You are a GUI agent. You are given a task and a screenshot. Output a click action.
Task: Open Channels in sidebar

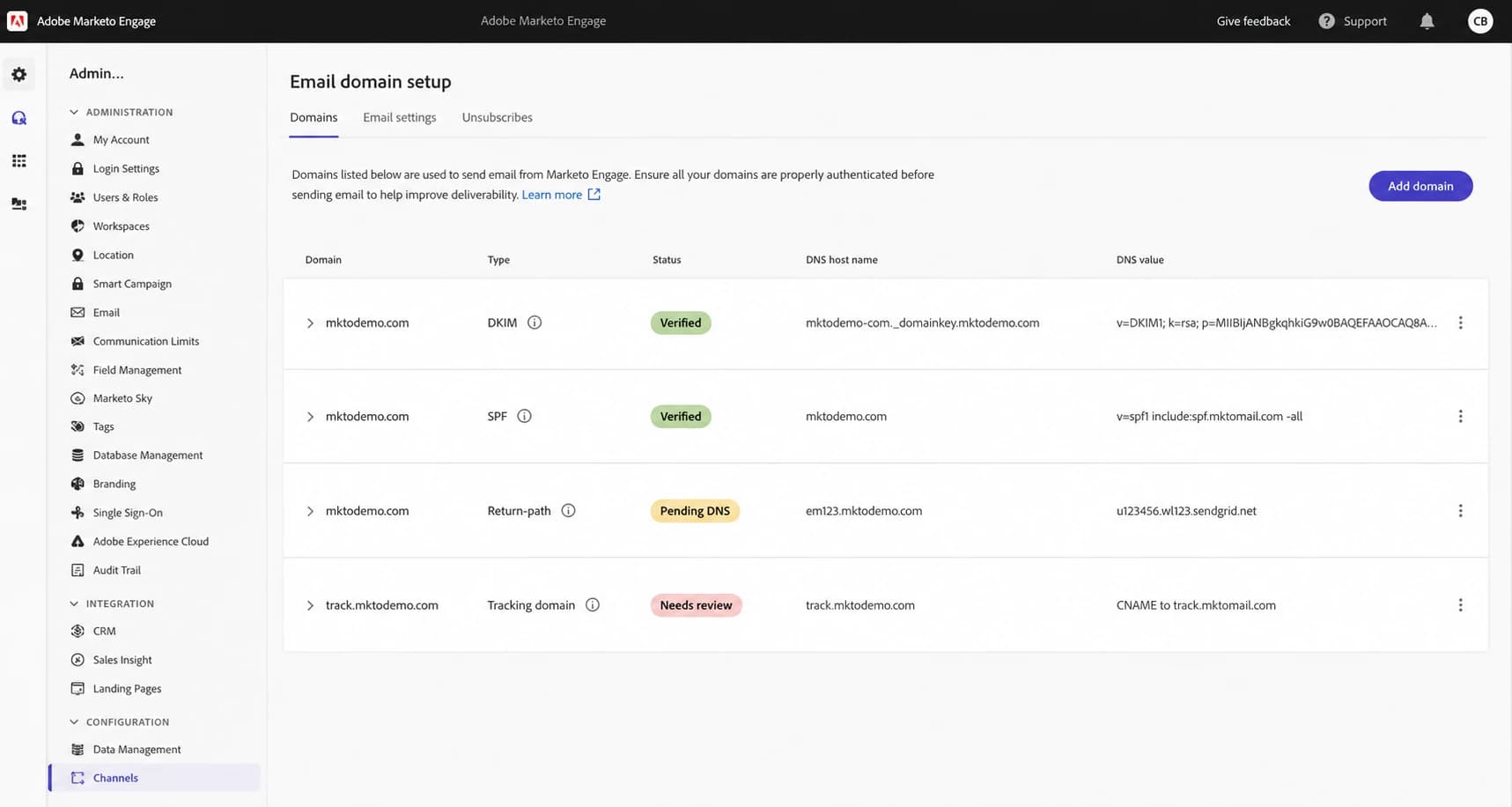pos(155,778)
